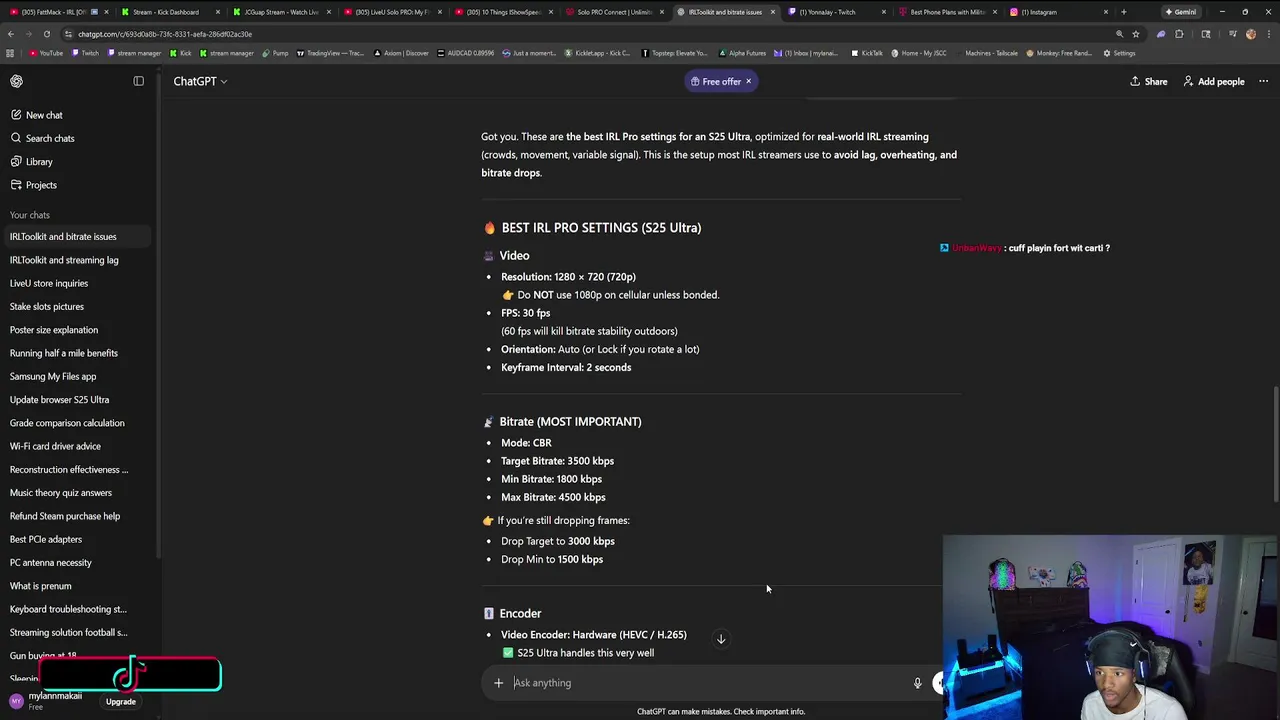Open the KickTalk bookmark
This screenshot has width=1280, height=720.
pyautogui.click(x=867, y=53)
